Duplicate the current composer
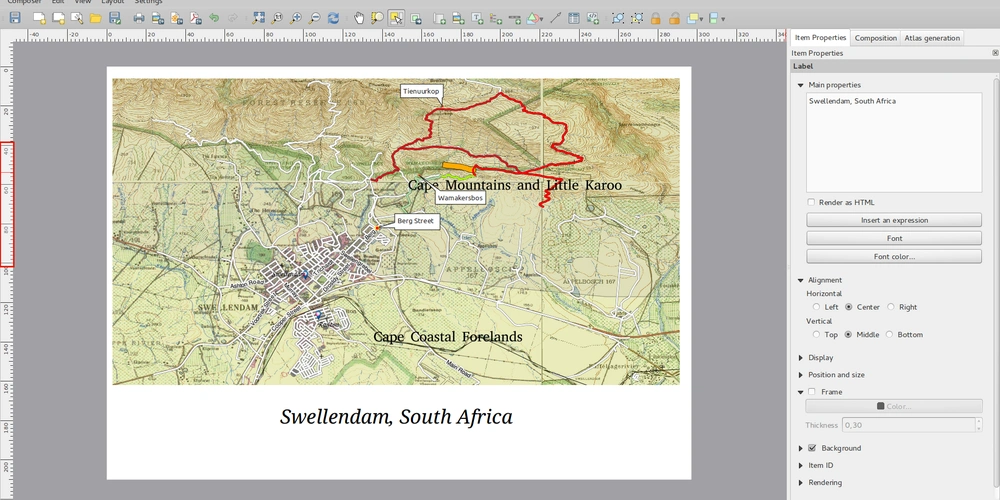 (x=59, y=18)
